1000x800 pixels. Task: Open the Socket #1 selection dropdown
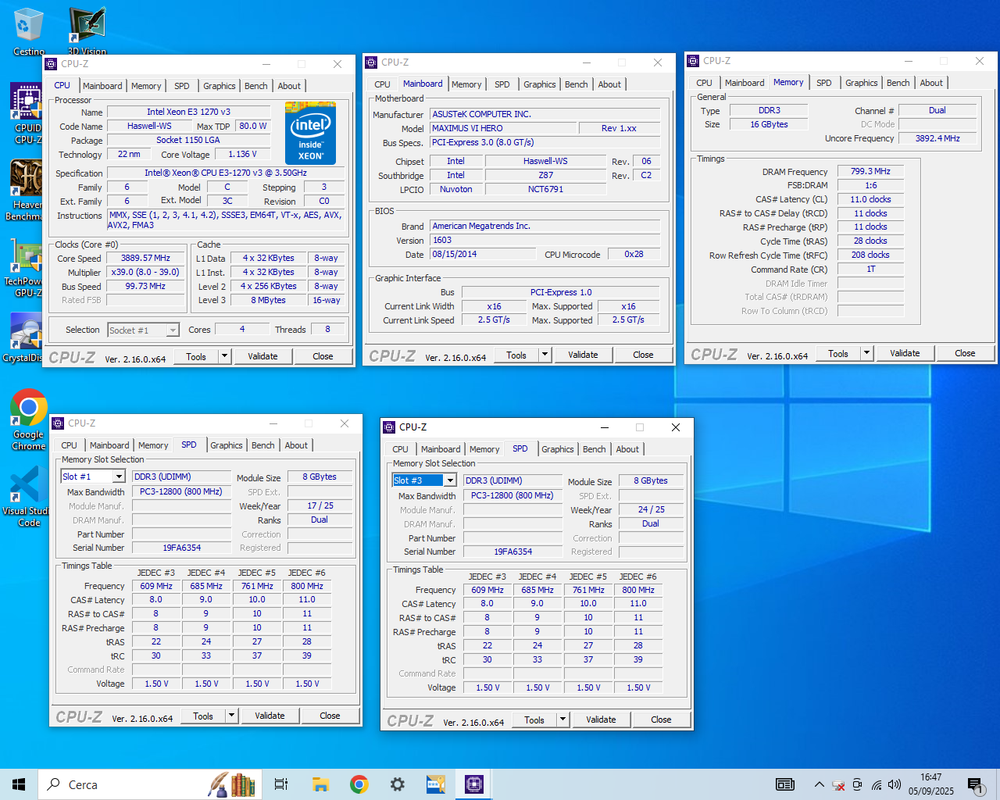(143, 330)
